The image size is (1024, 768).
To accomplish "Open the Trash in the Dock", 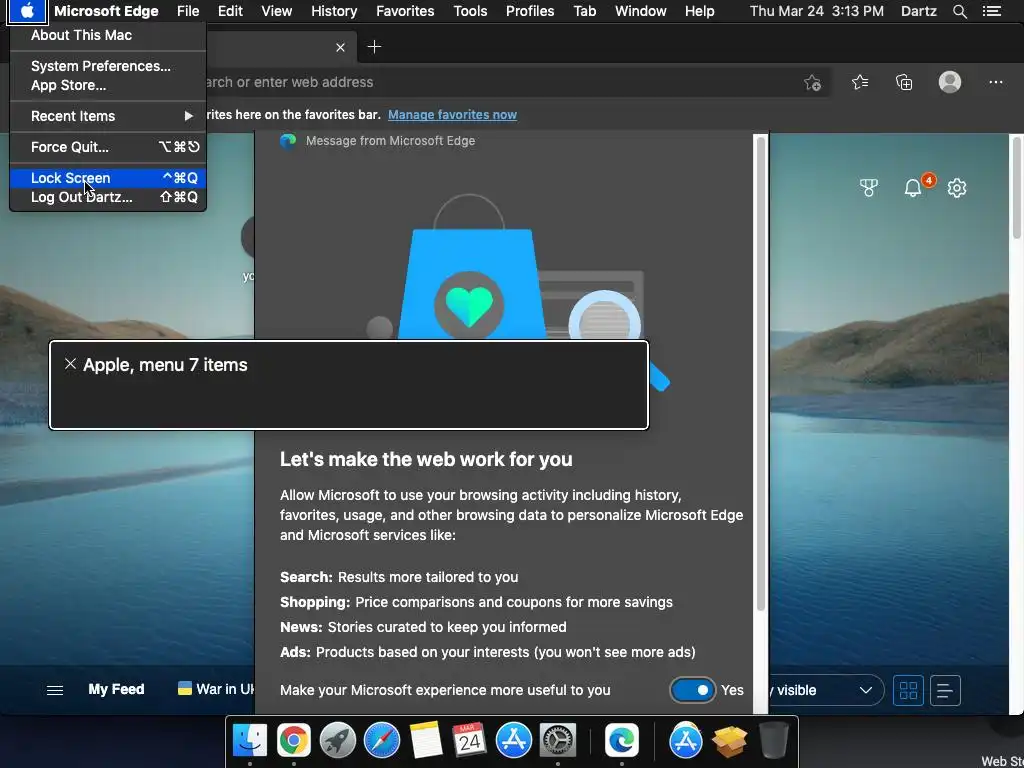I will [773, 741].
